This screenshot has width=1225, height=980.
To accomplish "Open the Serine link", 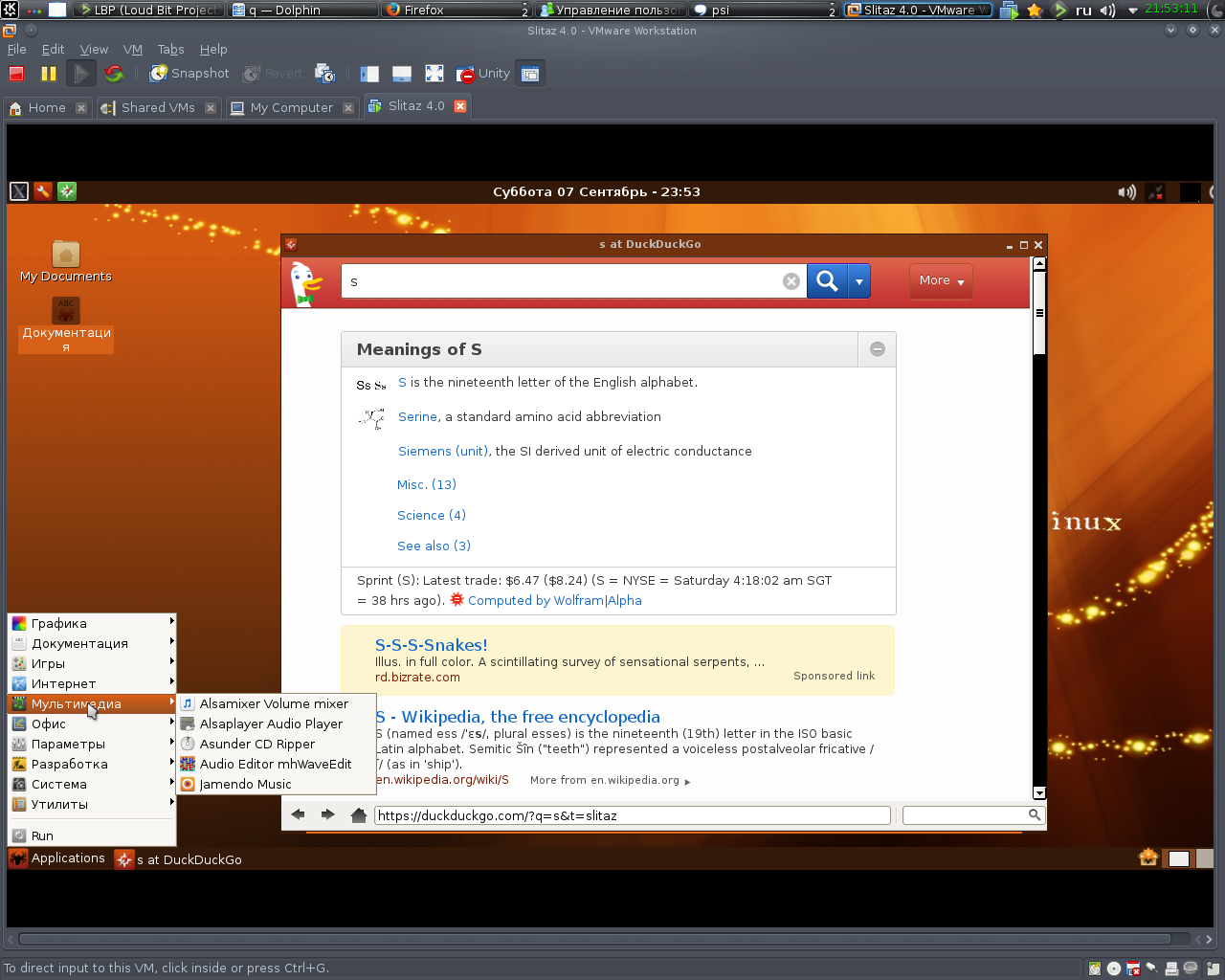I will [x=418, y=417].
